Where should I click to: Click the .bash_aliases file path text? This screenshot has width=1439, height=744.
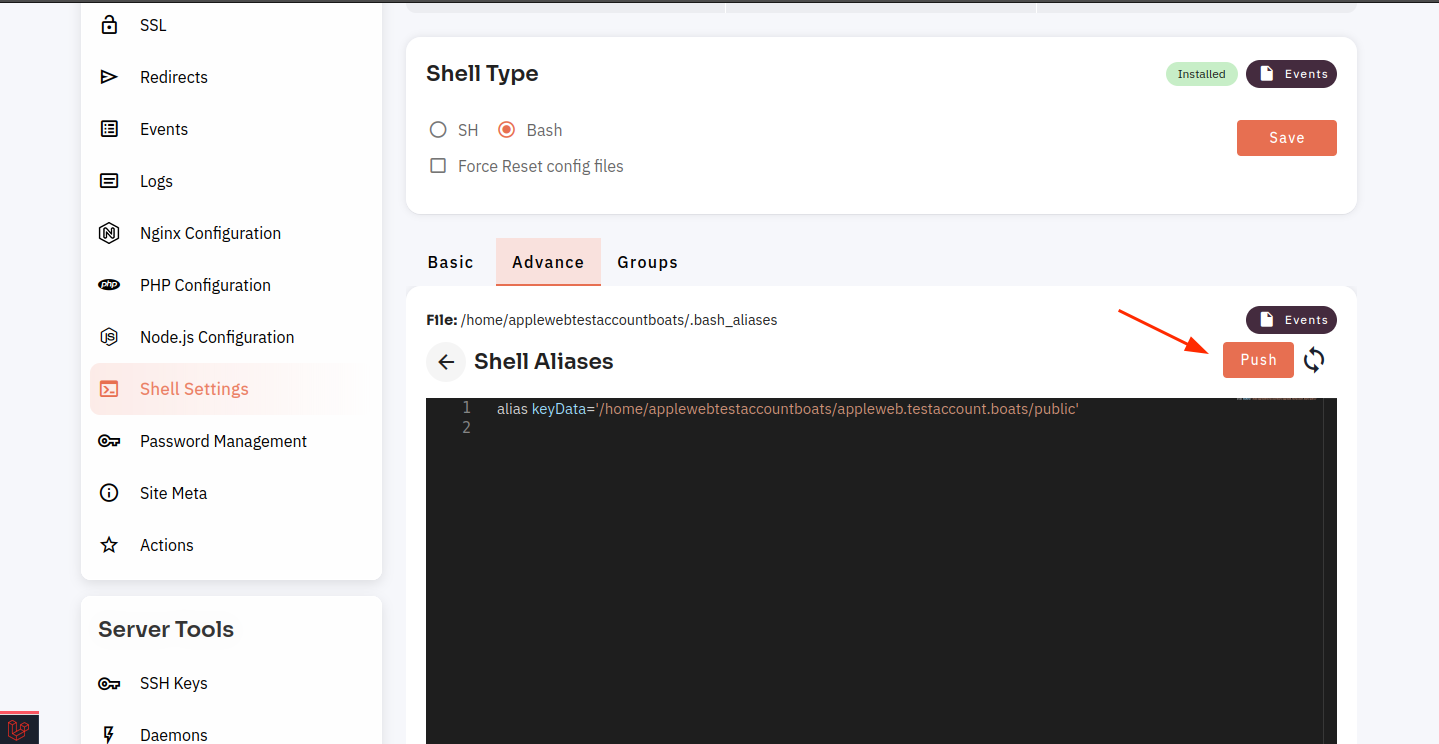pos(619,320)
